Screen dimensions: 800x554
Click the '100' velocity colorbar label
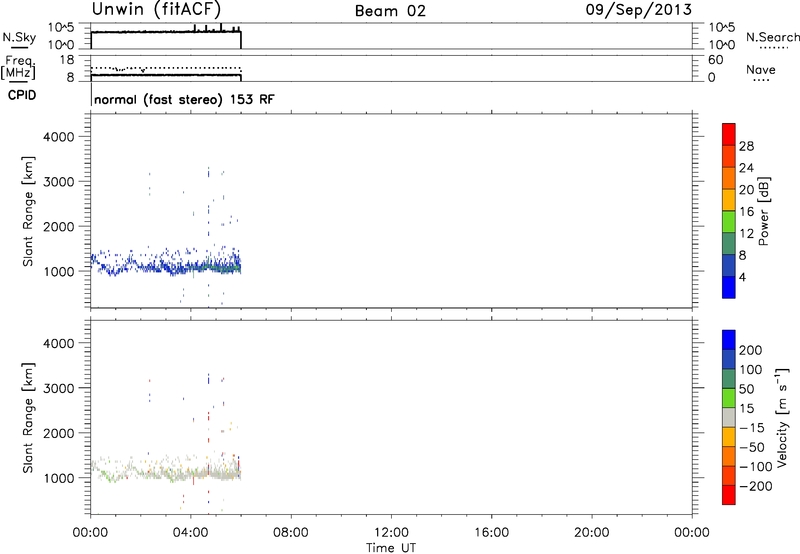click(751, 370)
